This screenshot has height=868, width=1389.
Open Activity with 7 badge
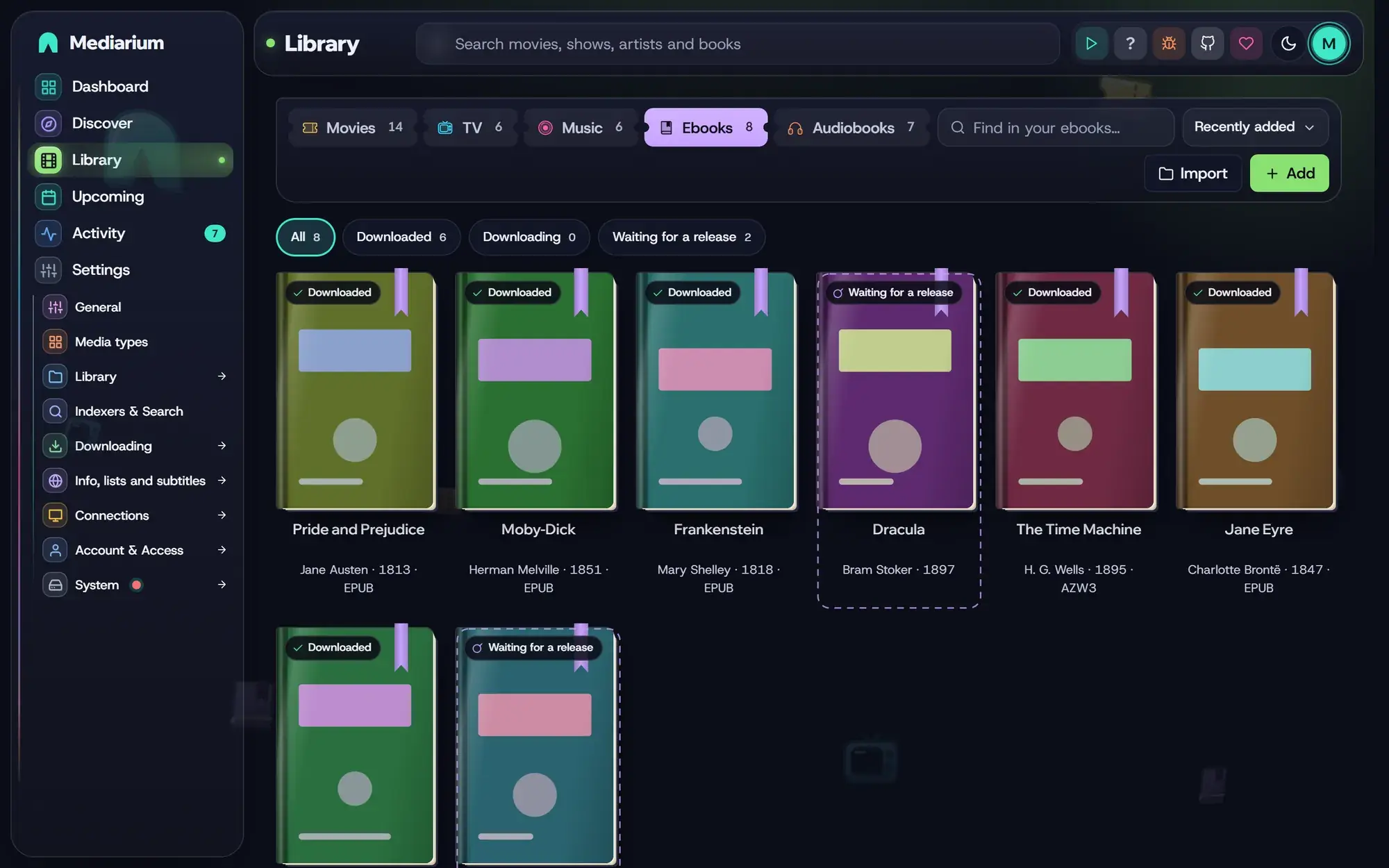[x=130, y=233]
